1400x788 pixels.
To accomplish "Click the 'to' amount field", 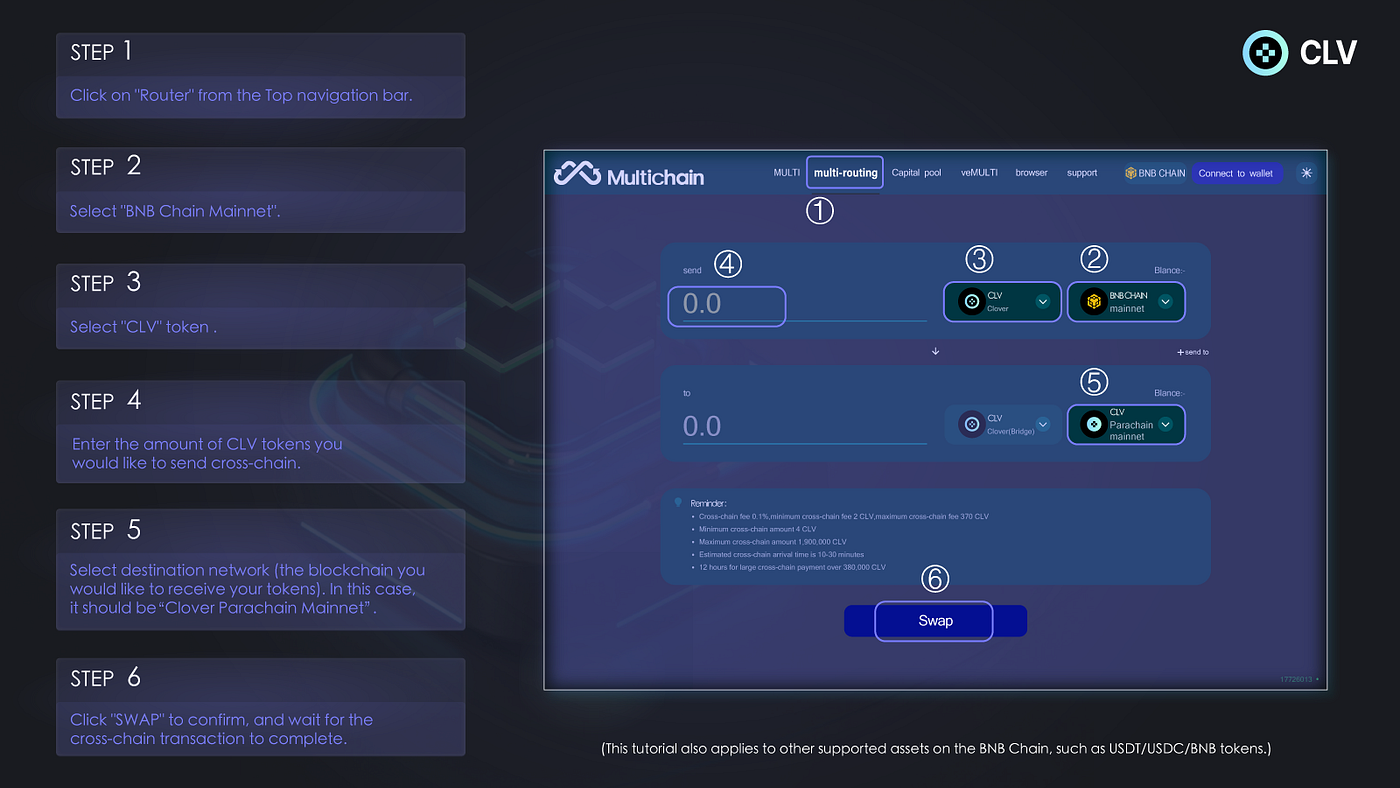I will pos(804,427).
